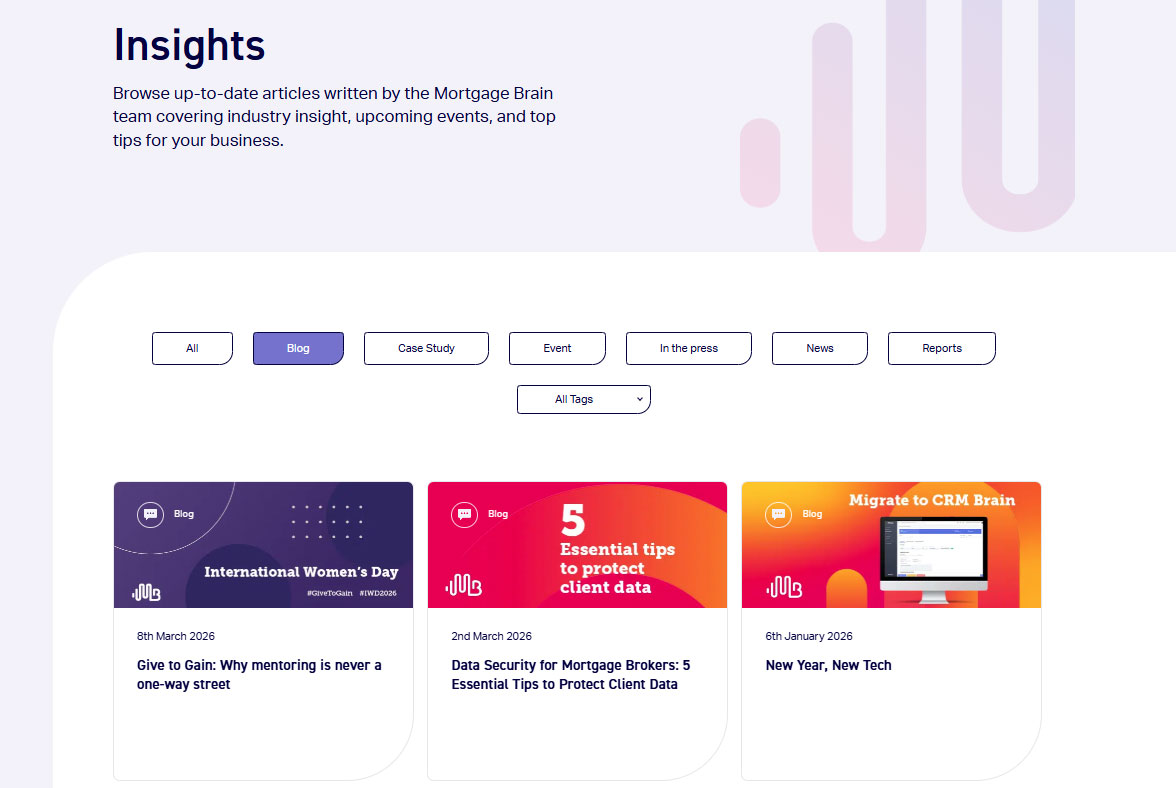Click the In the press filter

pos(688,348)
